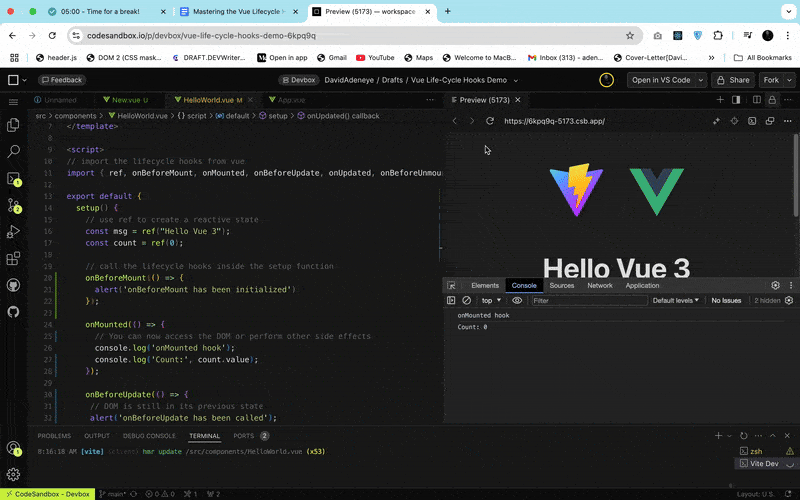This screenshot has width=800, height=500.
Task: Open the Chrome tab search dropdown
Action: (788, 11)
